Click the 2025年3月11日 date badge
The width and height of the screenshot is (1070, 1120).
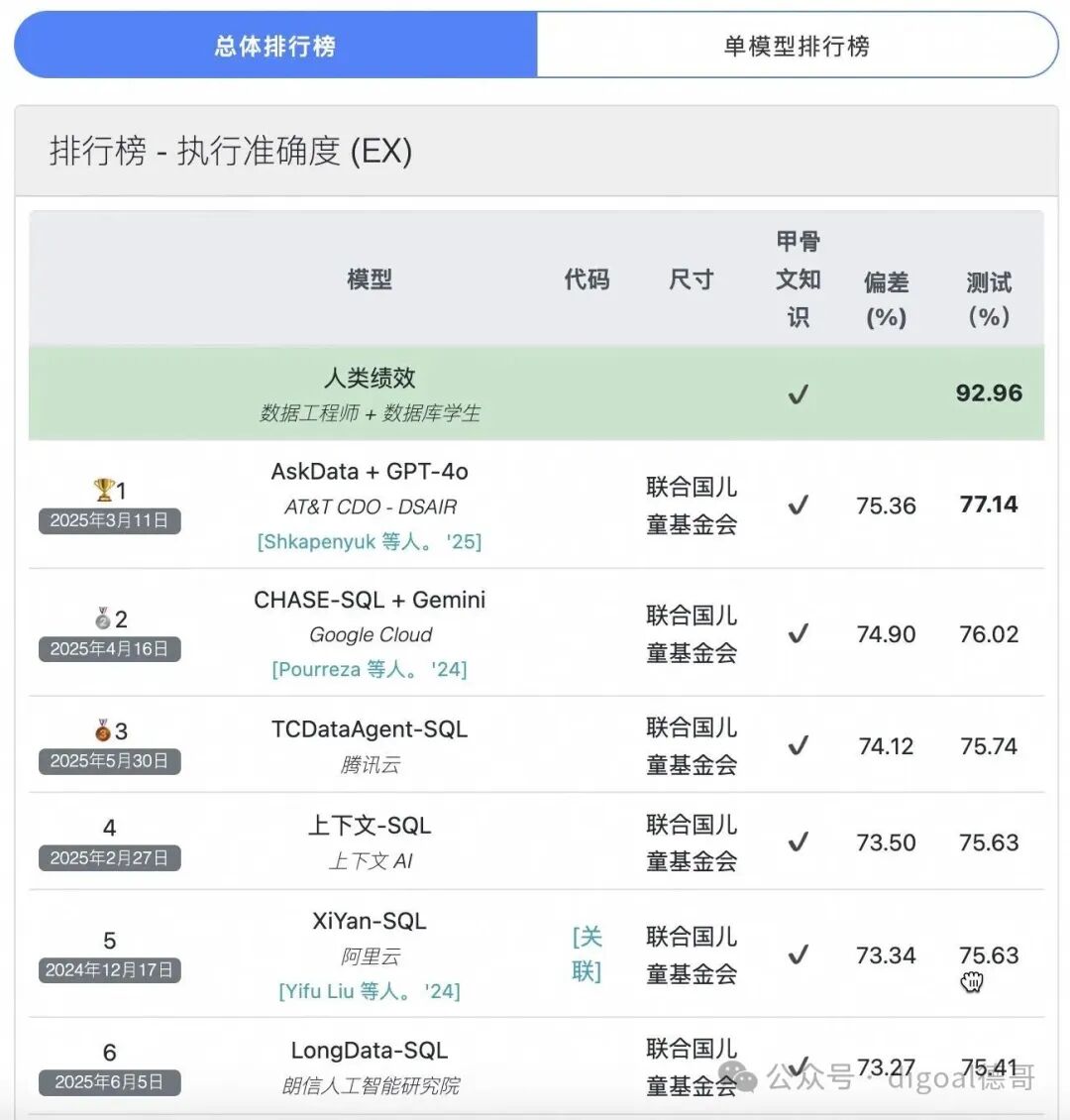pos(109,520)
